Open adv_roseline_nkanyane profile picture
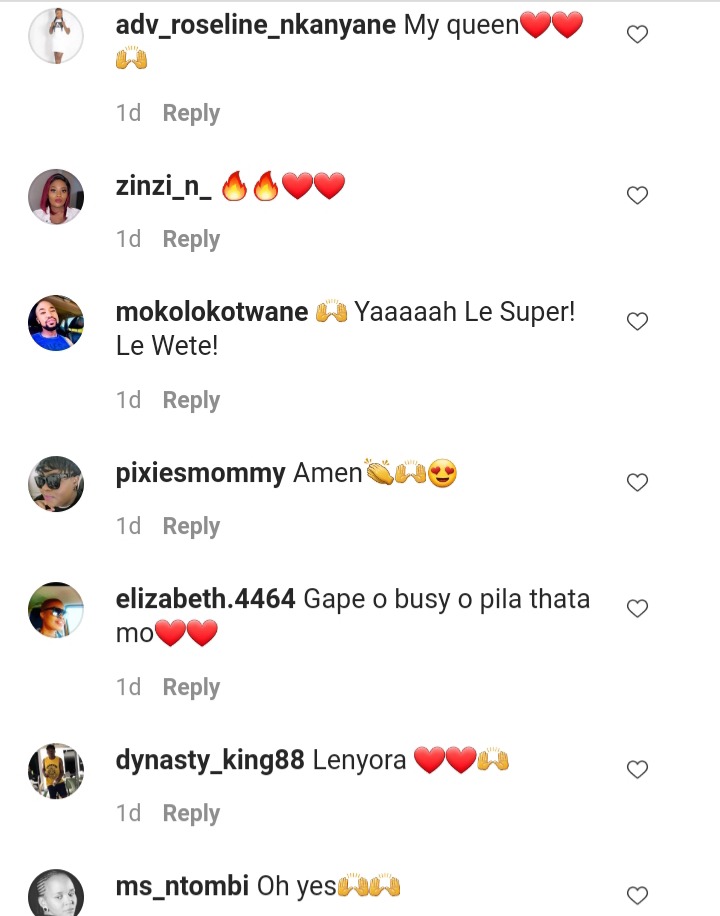Screen dimensions: 720x916 coord(56,36)
